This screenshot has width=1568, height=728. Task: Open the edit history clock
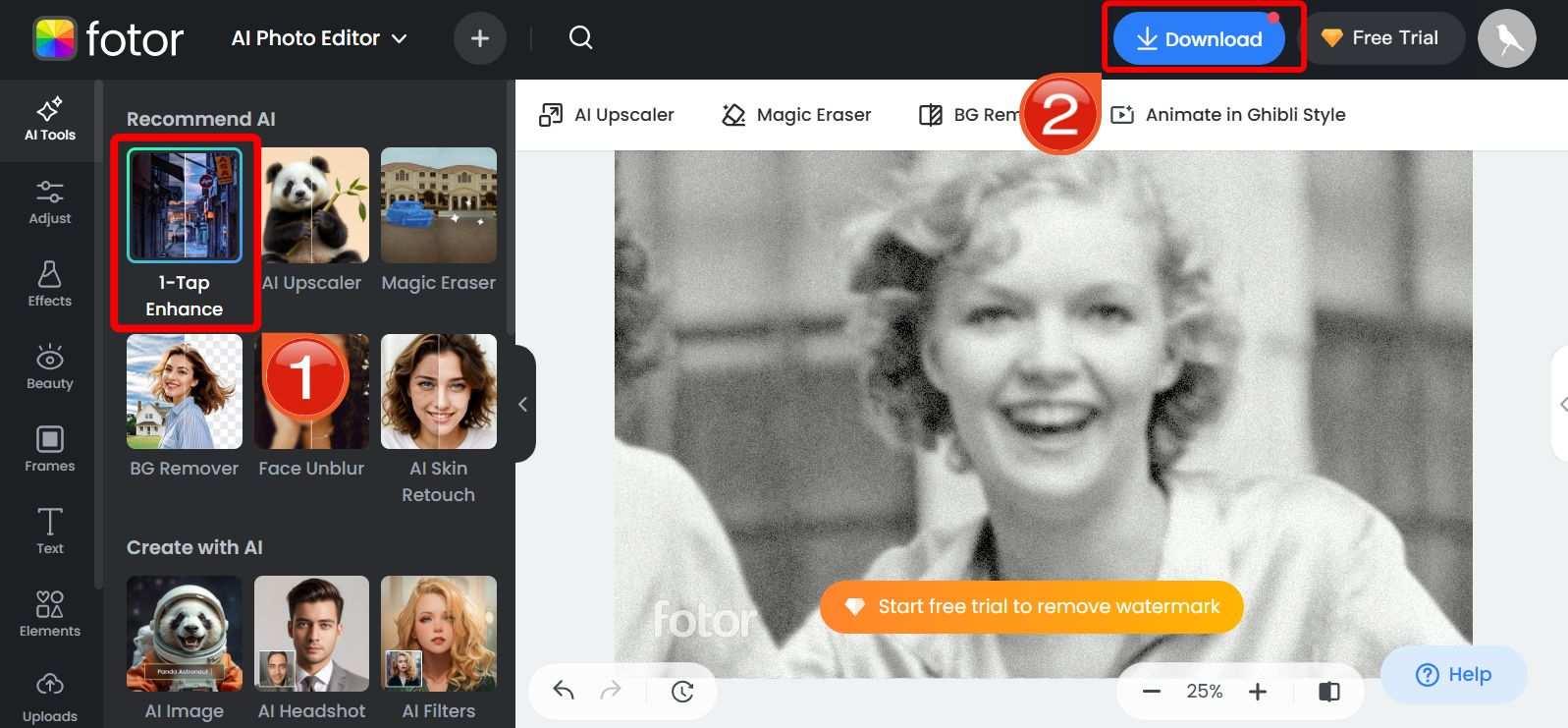(682, 692)
